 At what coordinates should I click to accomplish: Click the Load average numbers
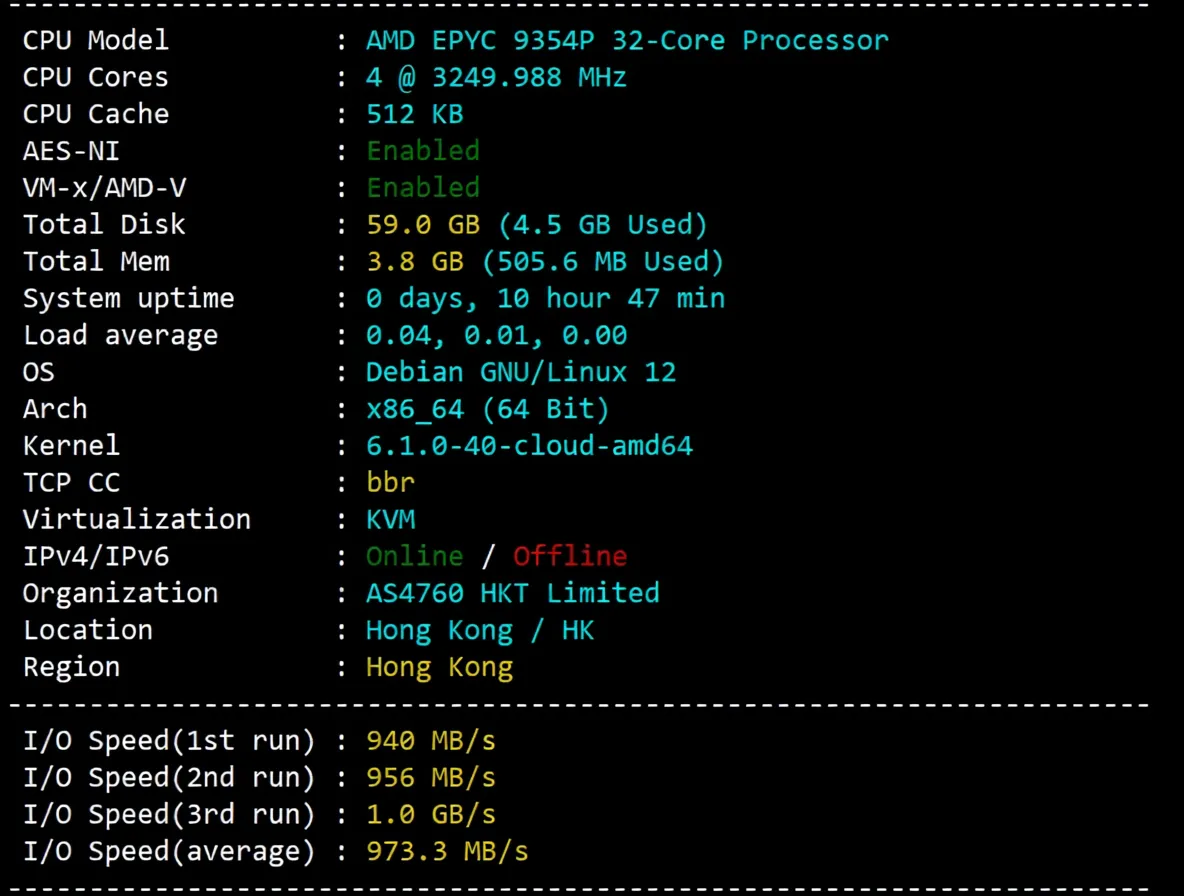[x=497, y=335]
